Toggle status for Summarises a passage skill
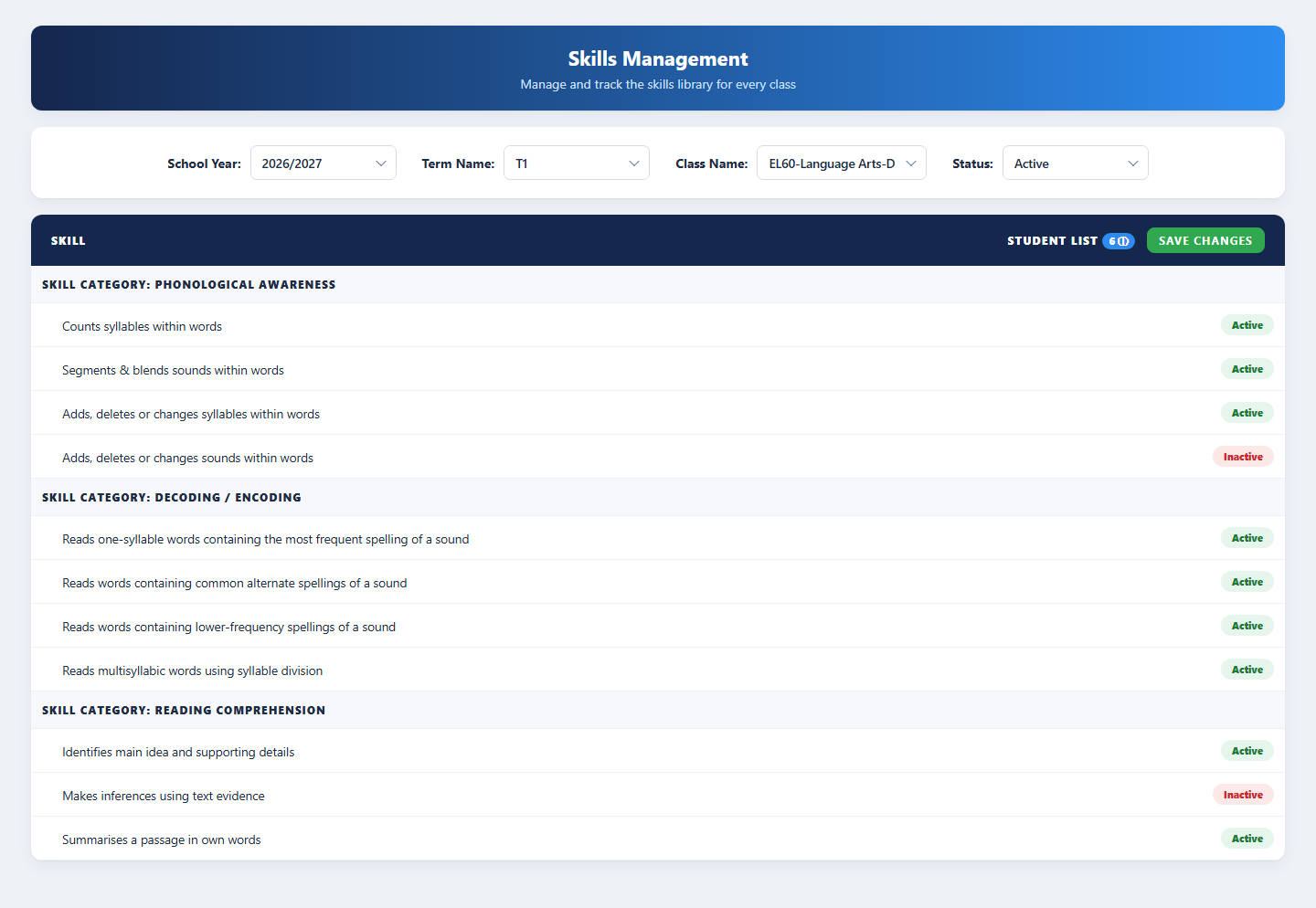The image size is (1316, 908). (1247, 839)
